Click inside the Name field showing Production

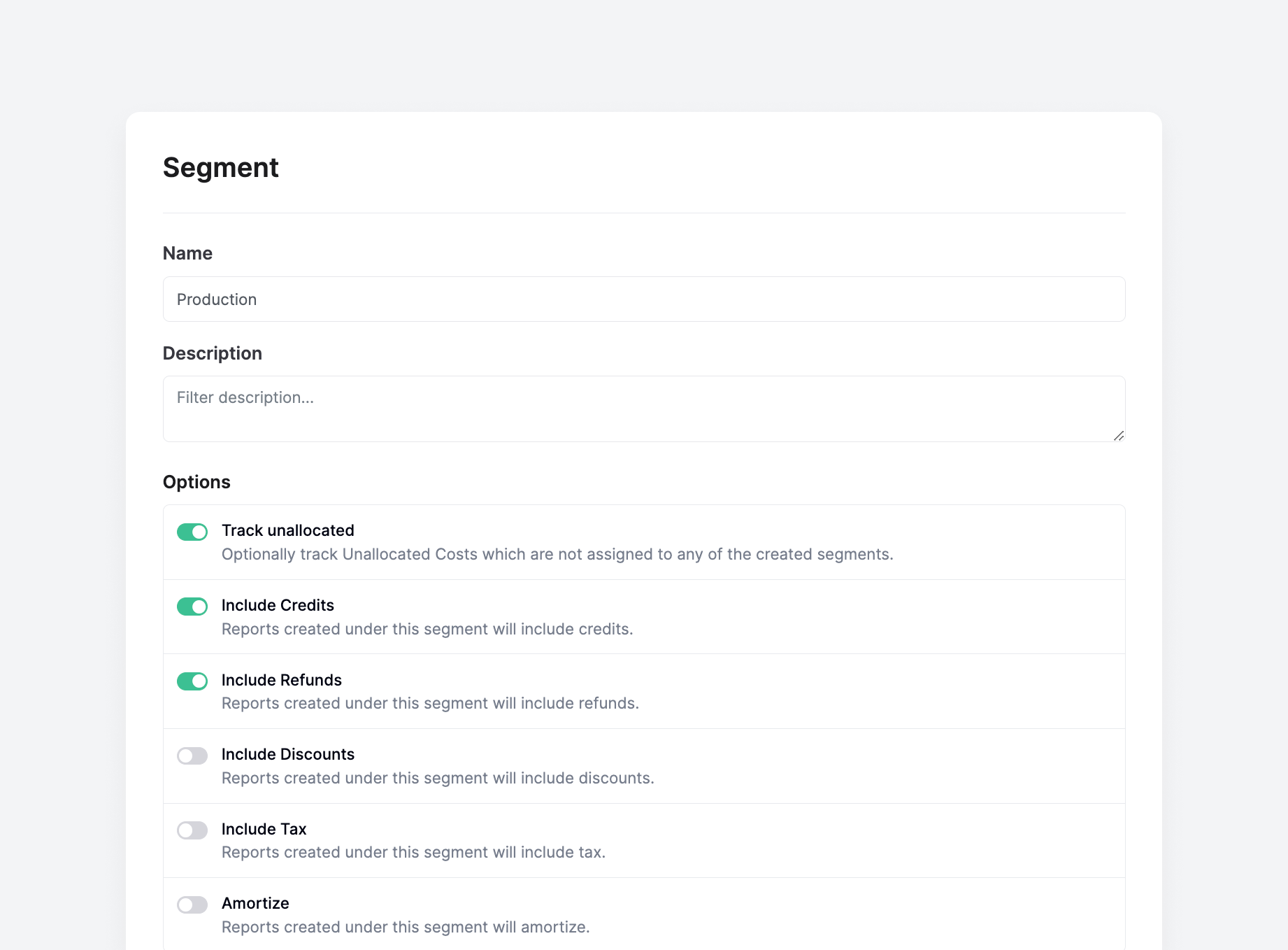point(489,299)
